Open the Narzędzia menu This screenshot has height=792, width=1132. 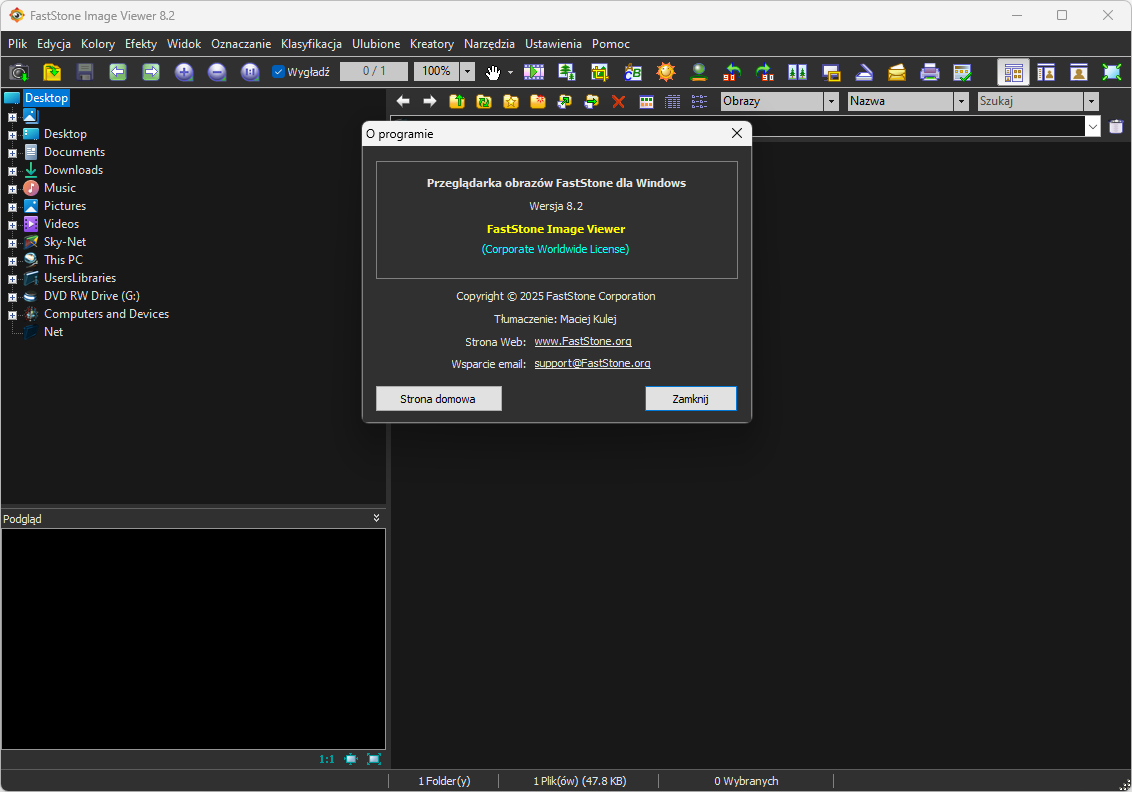click(x=489, y=44)
